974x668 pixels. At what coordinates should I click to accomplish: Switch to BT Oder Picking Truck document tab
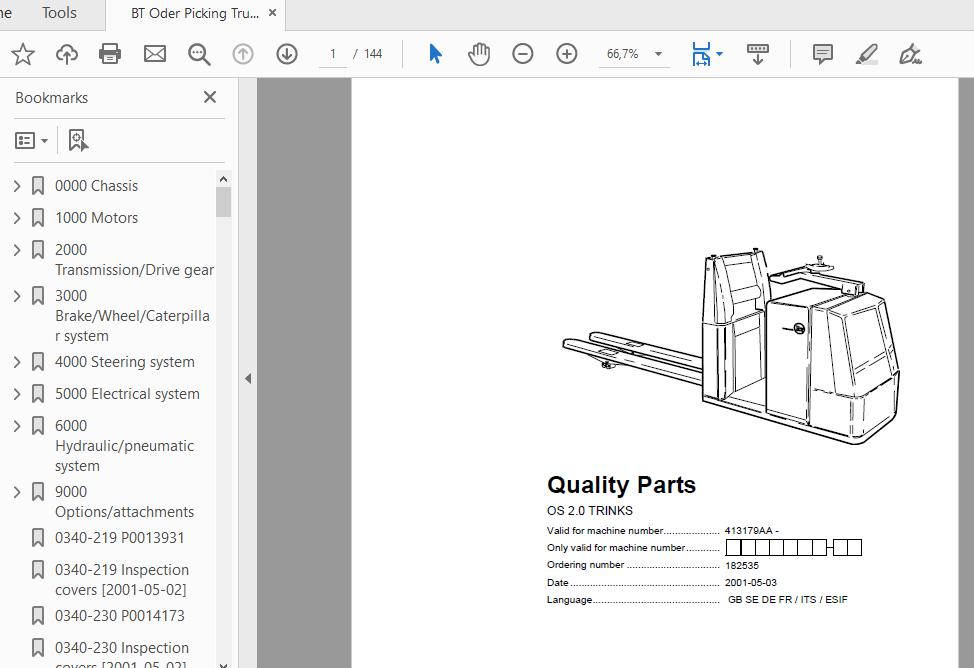[x=194, y=14]
